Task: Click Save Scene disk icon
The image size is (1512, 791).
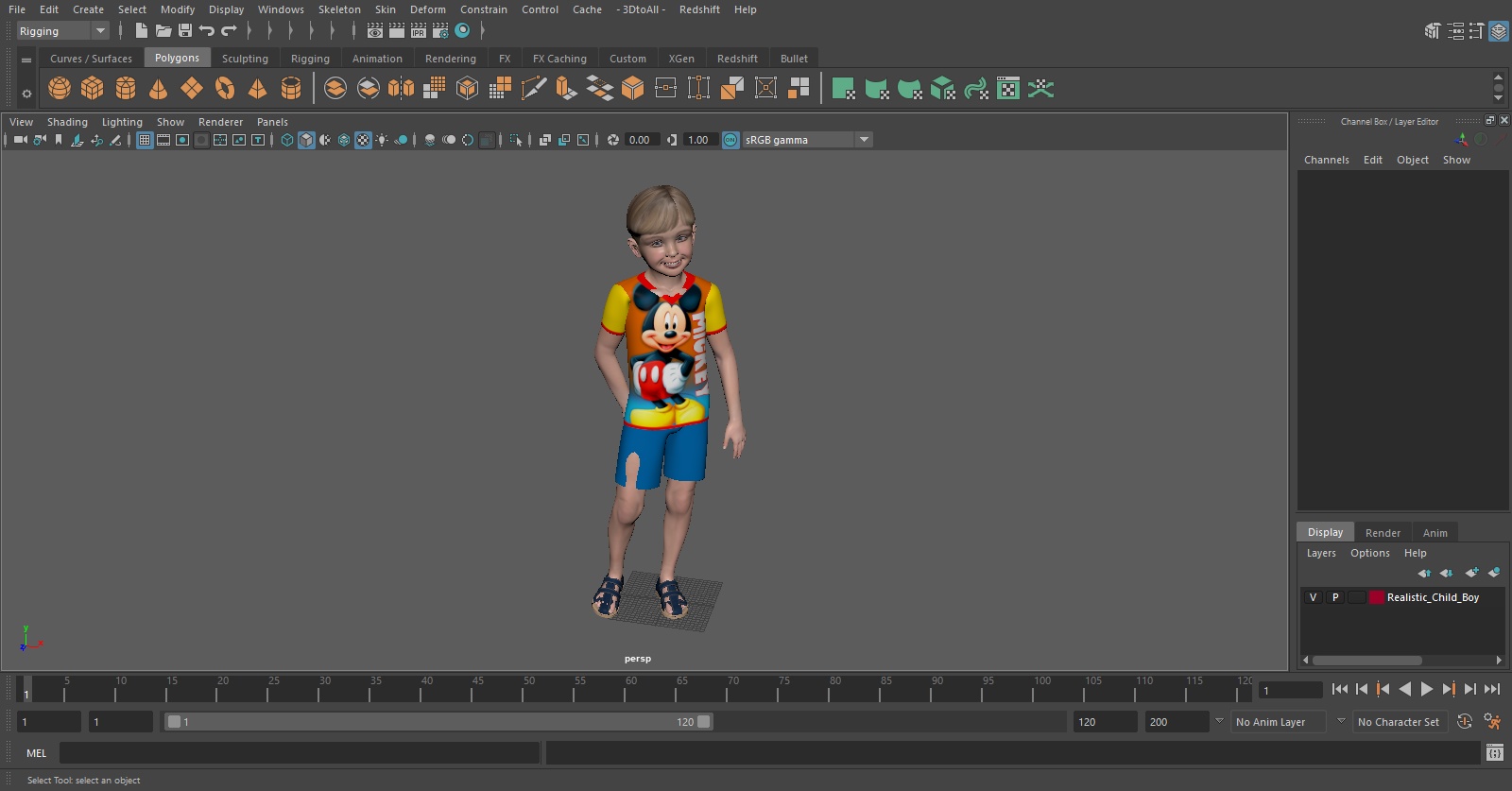Action: pos(185,31)
